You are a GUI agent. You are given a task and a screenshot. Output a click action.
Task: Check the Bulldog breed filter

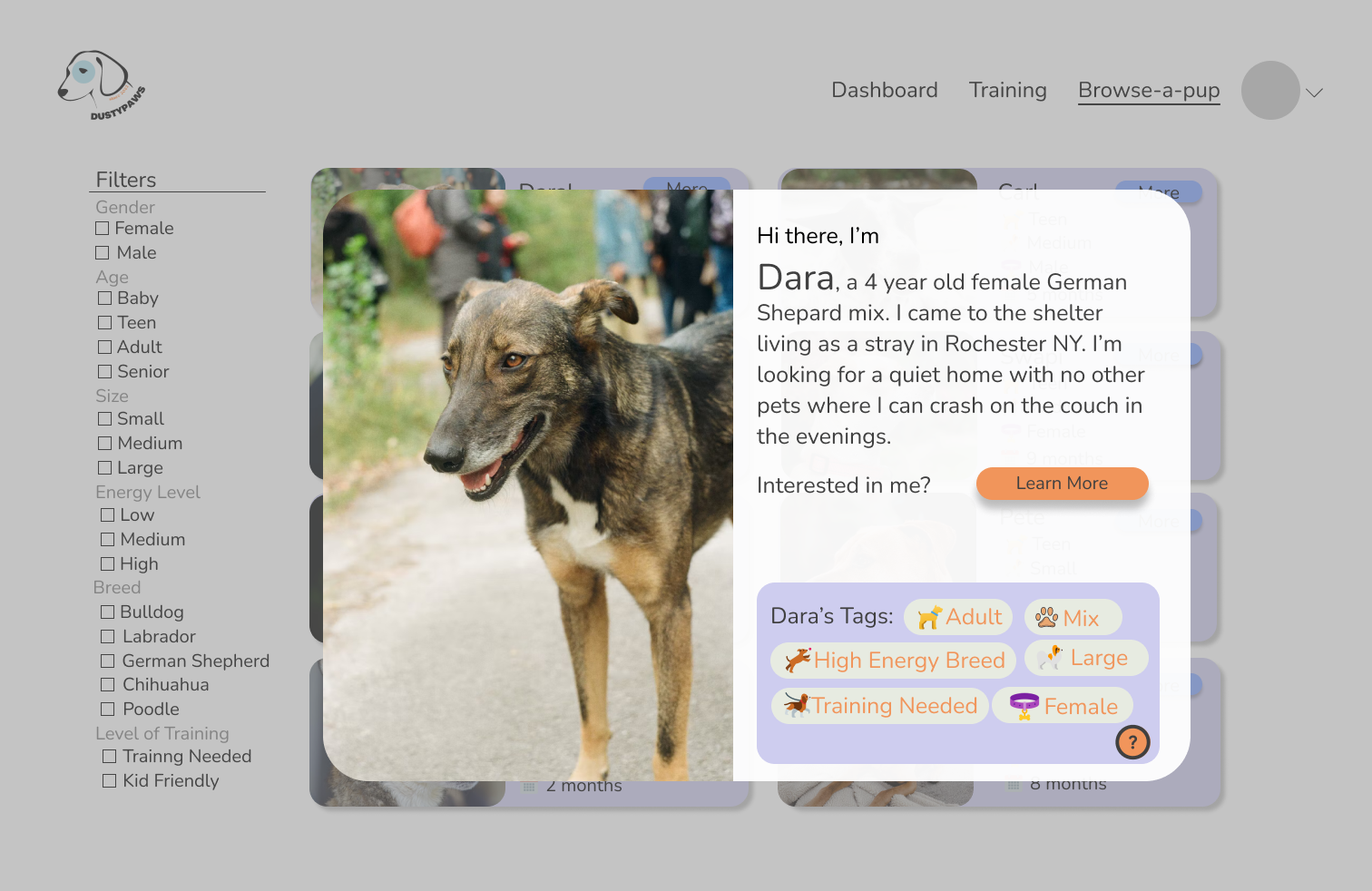tap(108, 612)
